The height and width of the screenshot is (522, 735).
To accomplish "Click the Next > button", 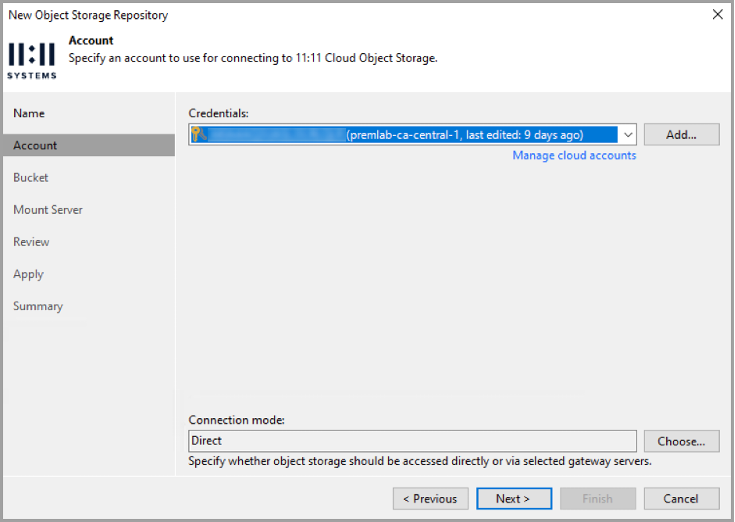I will point(514,499).
